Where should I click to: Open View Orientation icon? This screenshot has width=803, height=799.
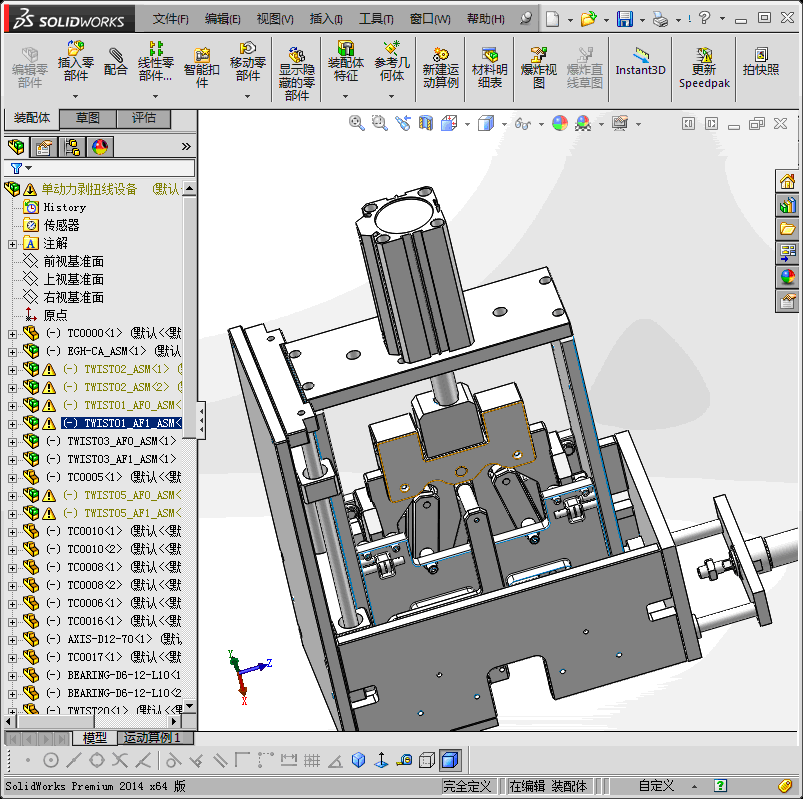pos(449,123)
